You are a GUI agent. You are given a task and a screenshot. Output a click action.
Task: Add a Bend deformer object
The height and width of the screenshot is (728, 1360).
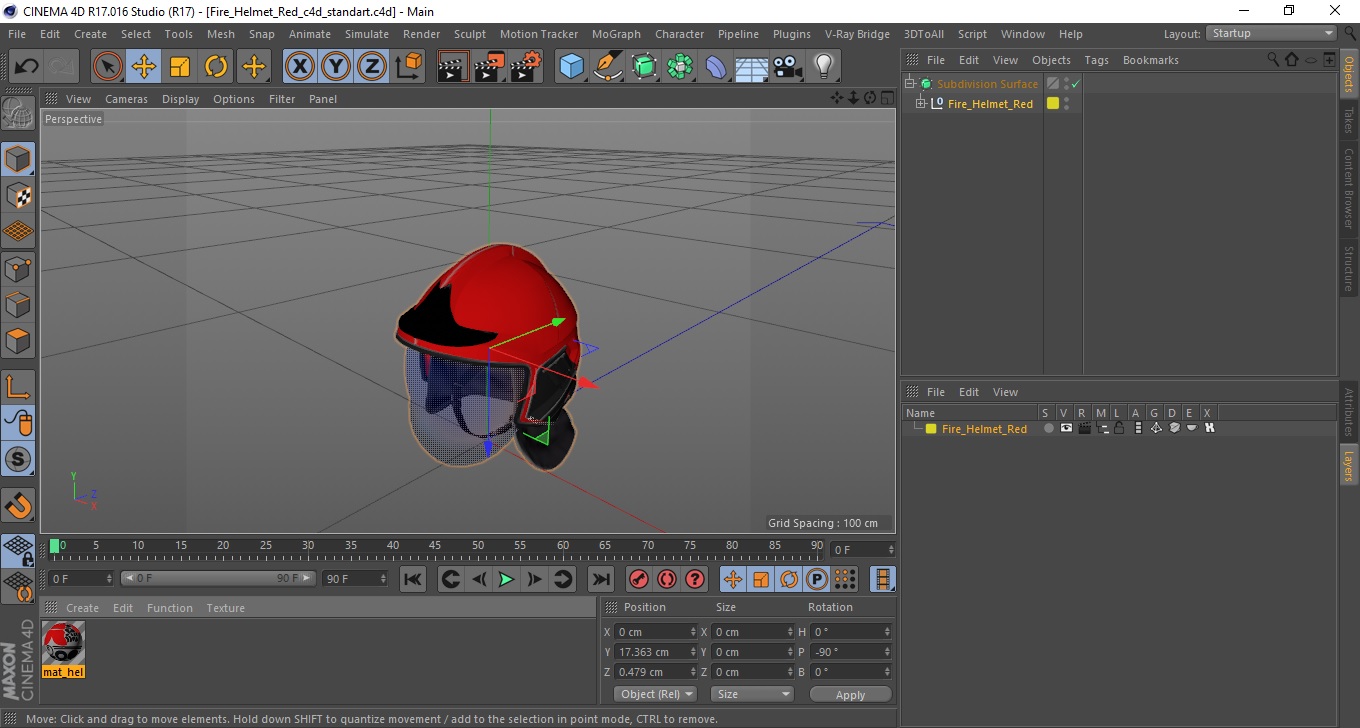tap(716, 67)
